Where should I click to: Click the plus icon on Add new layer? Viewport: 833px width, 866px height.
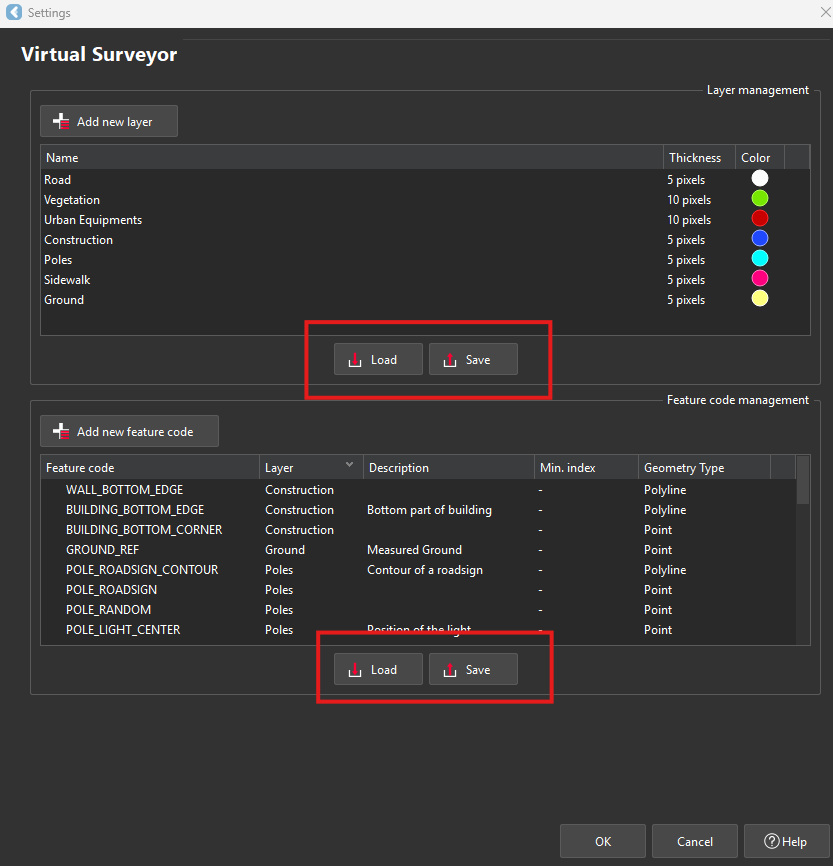pos(61,122)
